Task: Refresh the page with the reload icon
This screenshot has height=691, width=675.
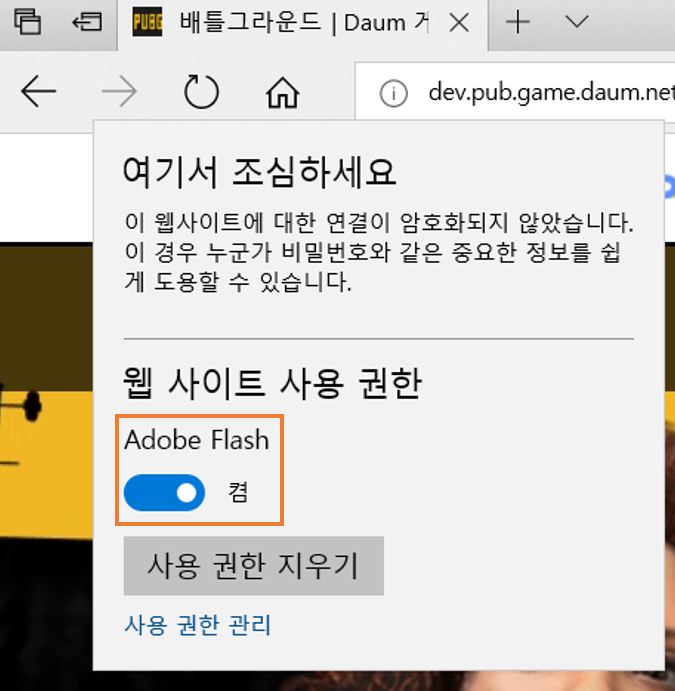Action: click(201, 93)
